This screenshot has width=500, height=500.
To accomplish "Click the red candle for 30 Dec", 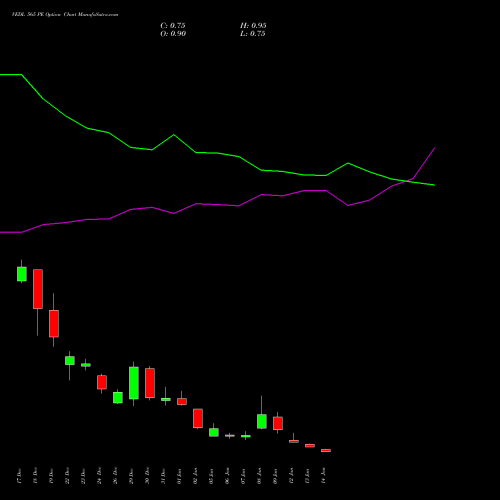I will (150, 383).
